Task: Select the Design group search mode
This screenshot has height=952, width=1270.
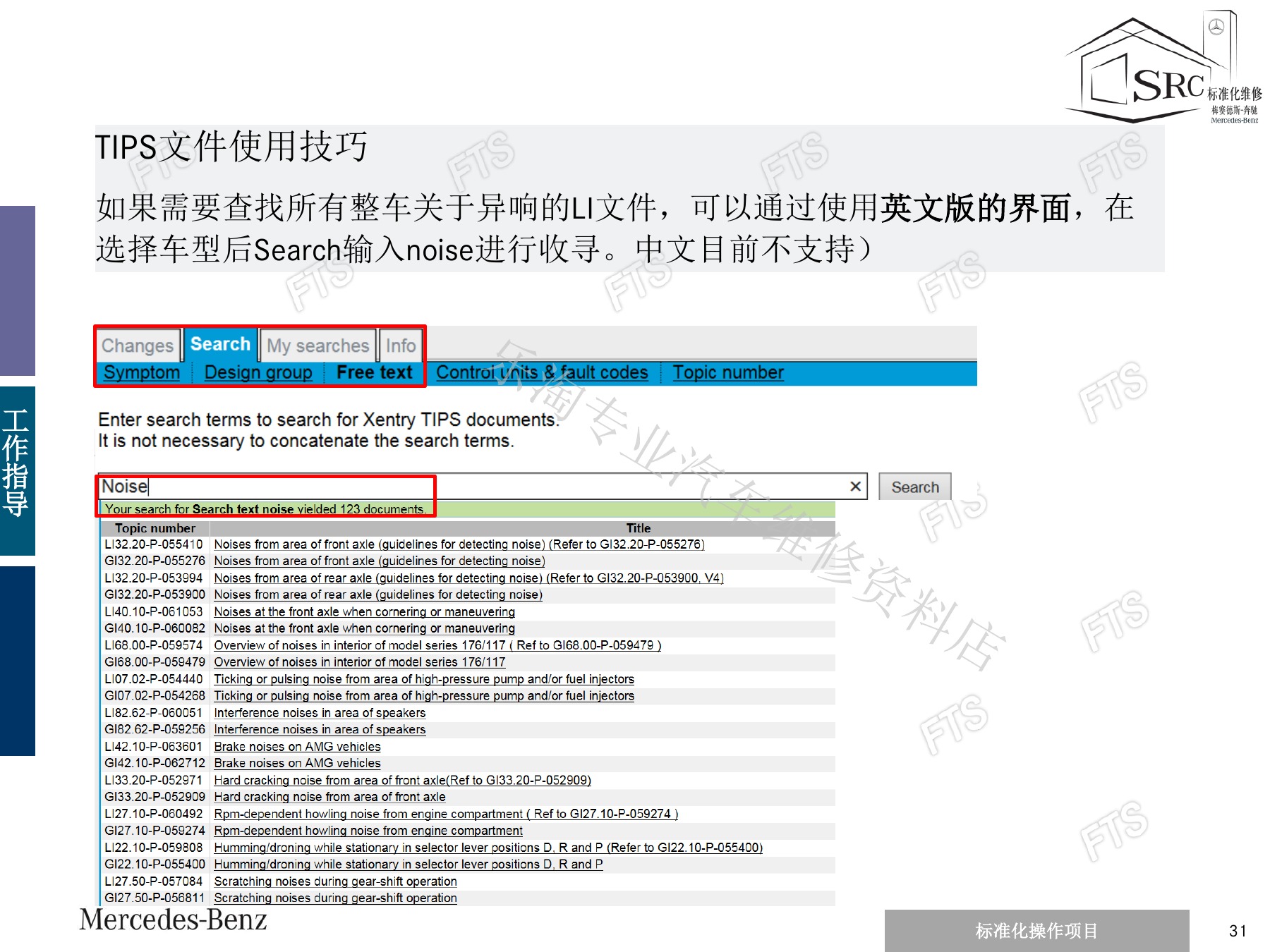Action: coord(258,372)
